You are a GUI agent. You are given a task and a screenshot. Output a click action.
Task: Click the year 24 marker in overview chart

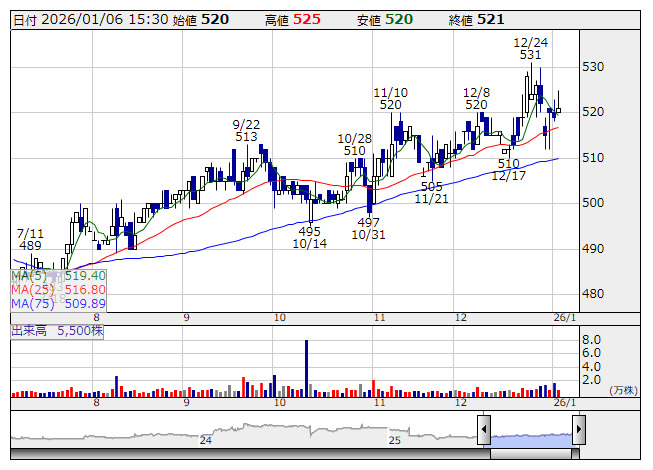tap(206, 440)
